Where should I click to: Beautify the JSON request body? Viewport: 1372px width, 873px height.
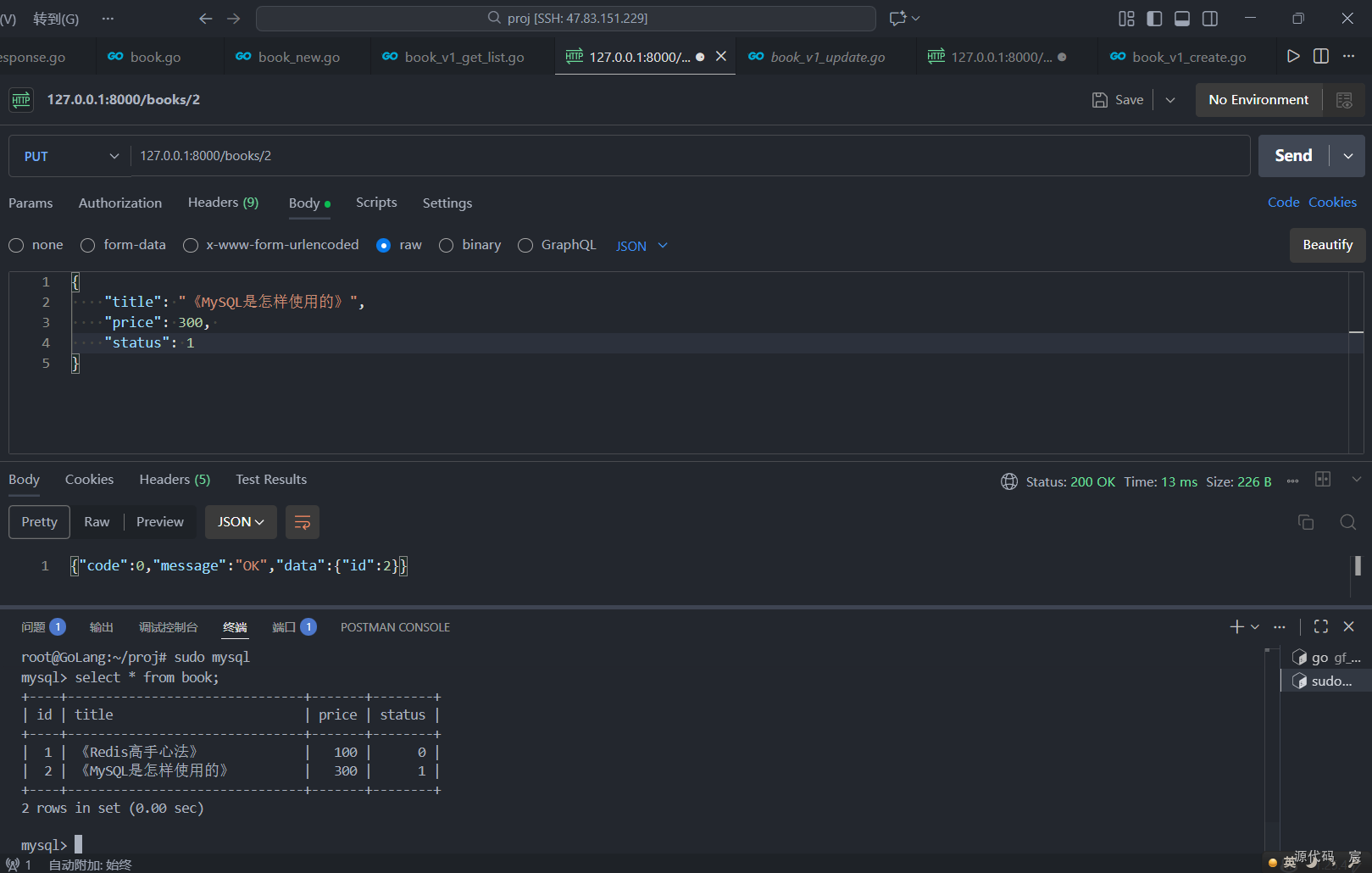[x=1327, y=245]
